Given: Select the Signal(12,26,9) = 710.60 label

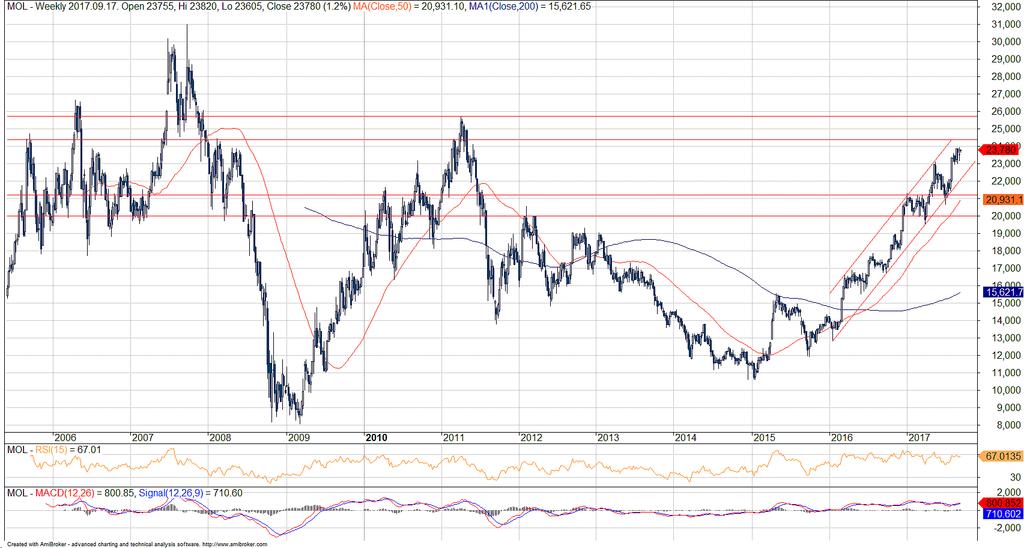Looking at the screenshot, I should pos(190,492).
